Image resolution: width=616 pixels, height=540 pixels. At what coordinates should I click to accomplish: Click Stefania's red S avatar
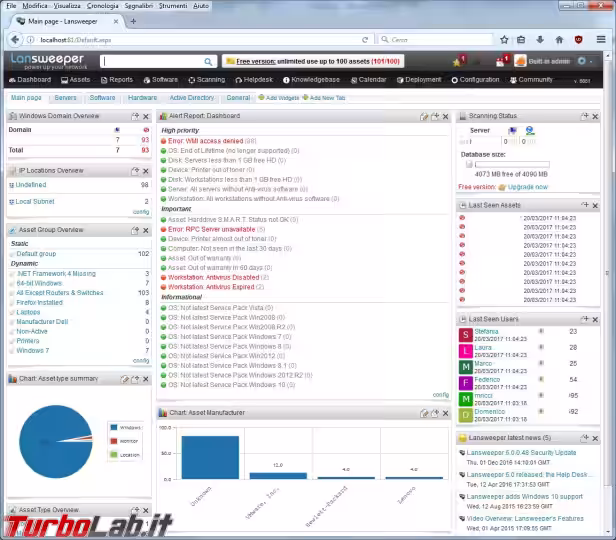[x=466, y=335]
